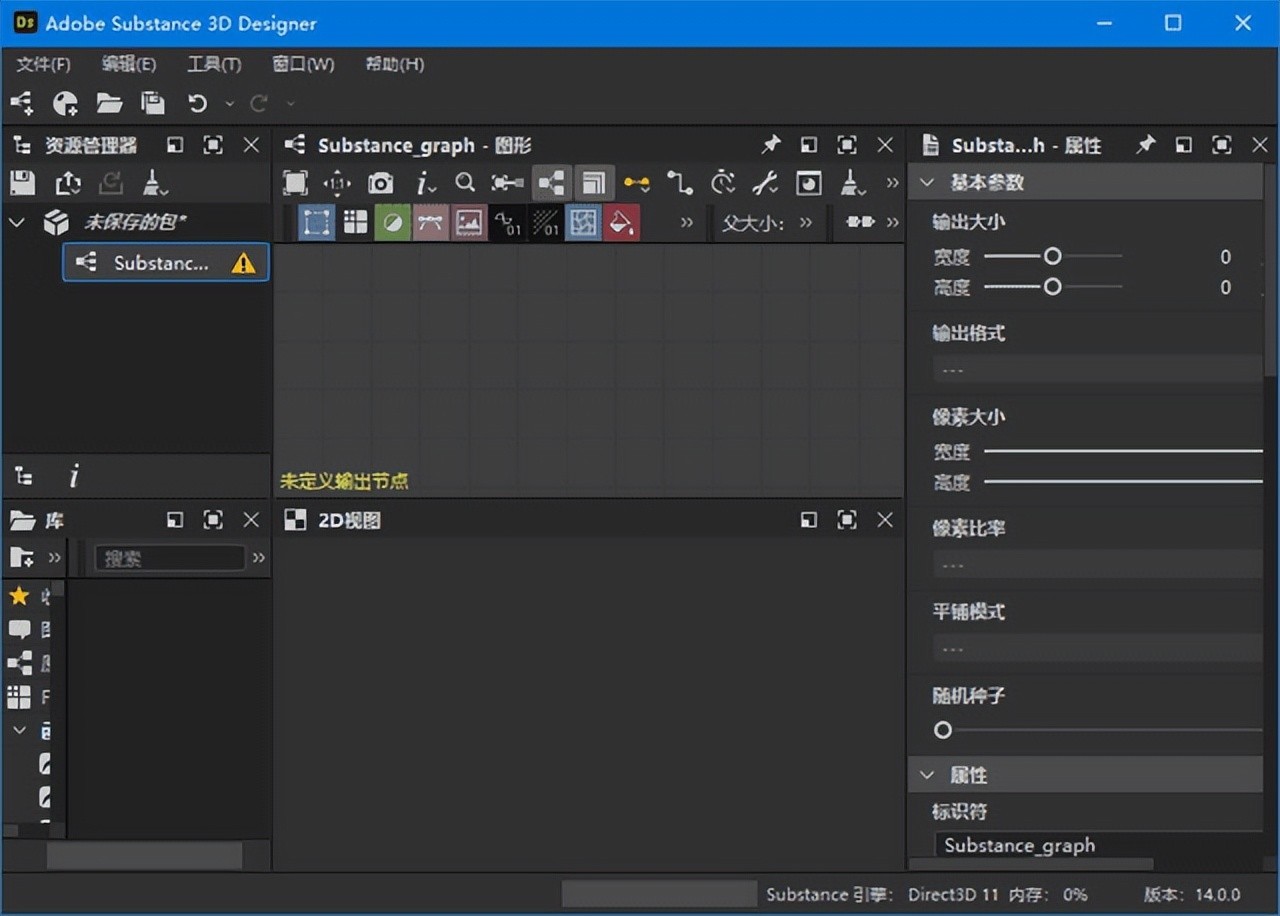The height and width of the screenshot is (916, 1280).
Task: Click the save floppy icon in explorer panel
Action: (x=22, y=183)
